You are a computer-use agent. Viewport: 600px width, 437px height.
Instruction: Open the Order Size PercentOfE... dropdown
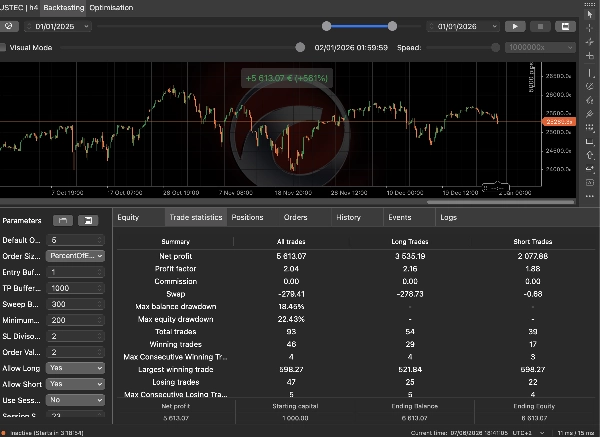tap(75, 256)
